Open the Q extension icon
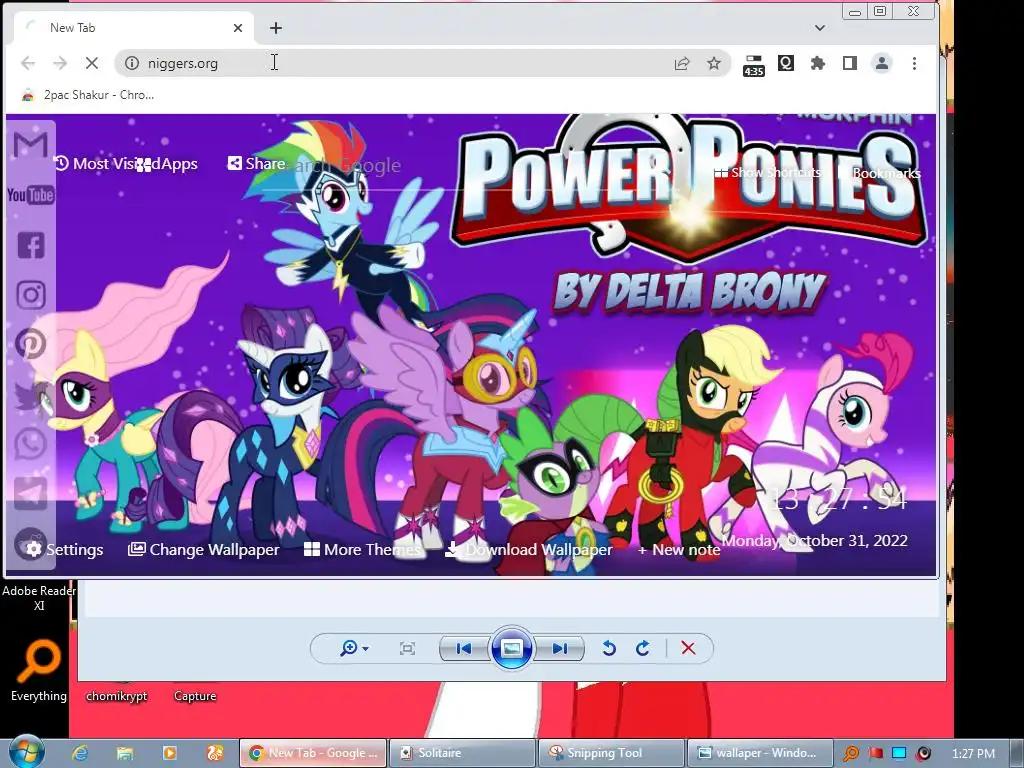This screenshot has width=1024, height=768. tap(786, 63)
